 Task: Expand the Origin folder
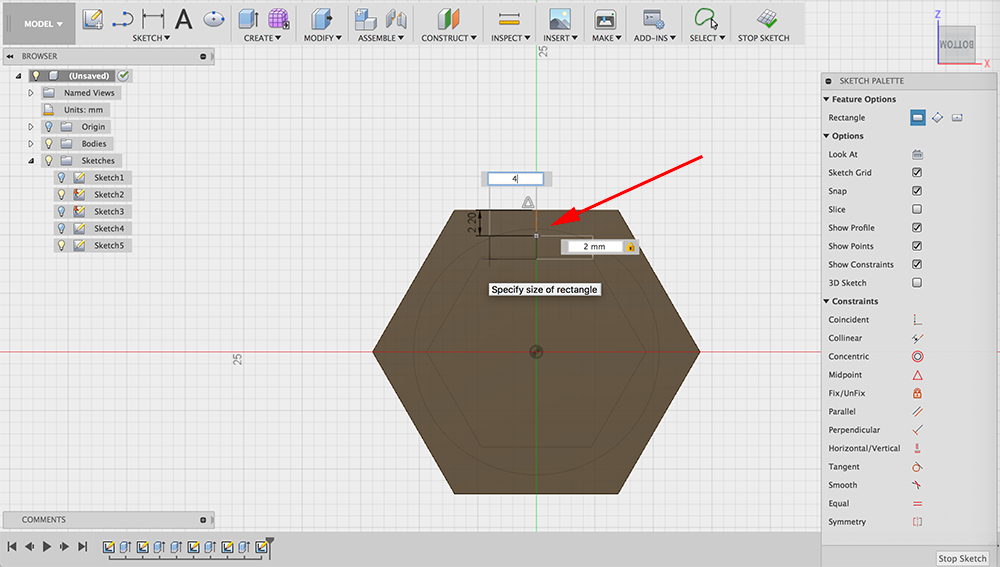tap(30, 126)
